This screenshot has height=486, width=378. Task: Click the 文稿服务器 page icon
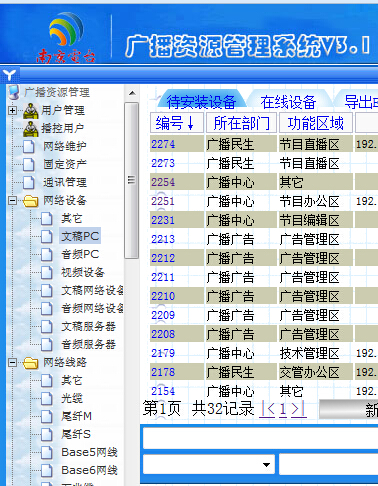tap(47, 327)
